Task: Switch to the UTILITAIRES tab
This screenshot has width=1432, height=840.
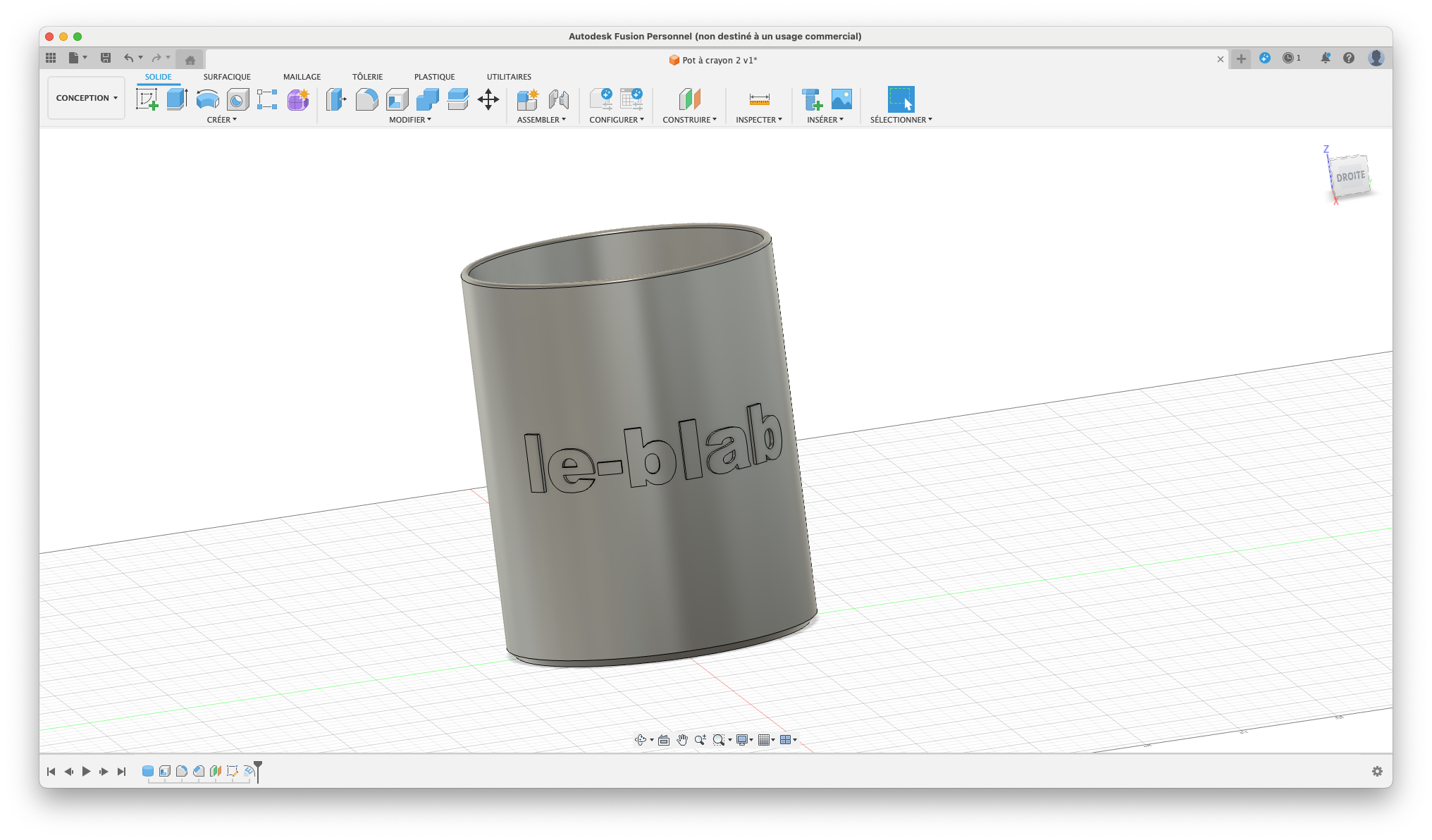Action: click(509, 77)
